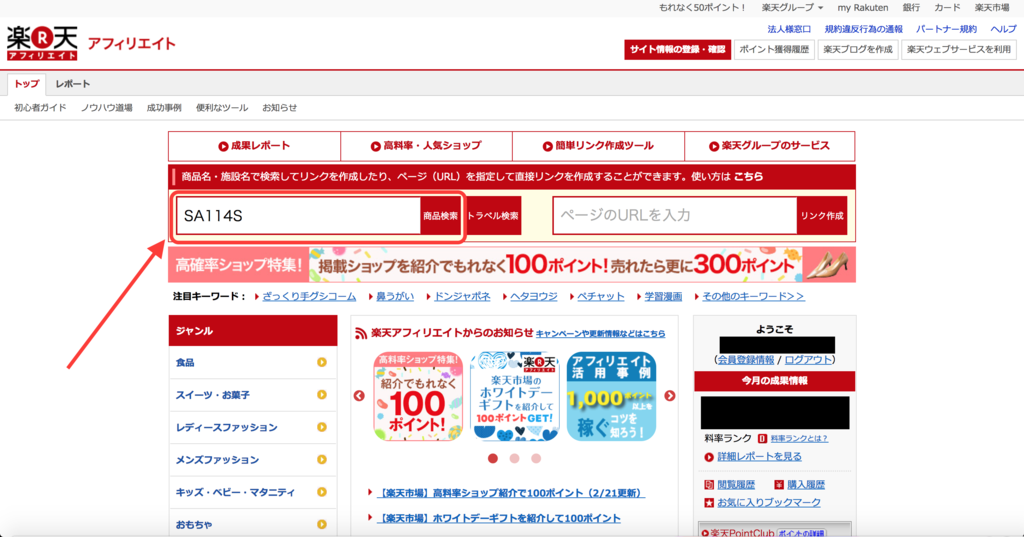Click keyword link ペチャット
The height and width of the screenshot is (537, 1024).
(x=601, y=297)
